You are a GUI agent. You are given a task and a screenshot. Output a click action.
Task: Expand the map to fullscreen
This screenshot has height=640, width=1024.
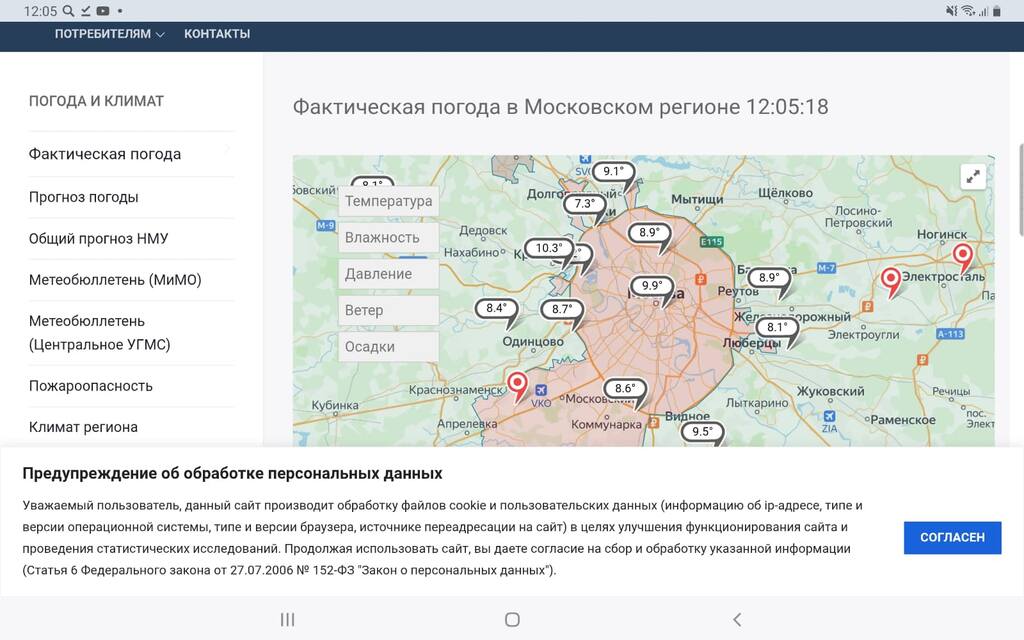click(x=973, y=177)
